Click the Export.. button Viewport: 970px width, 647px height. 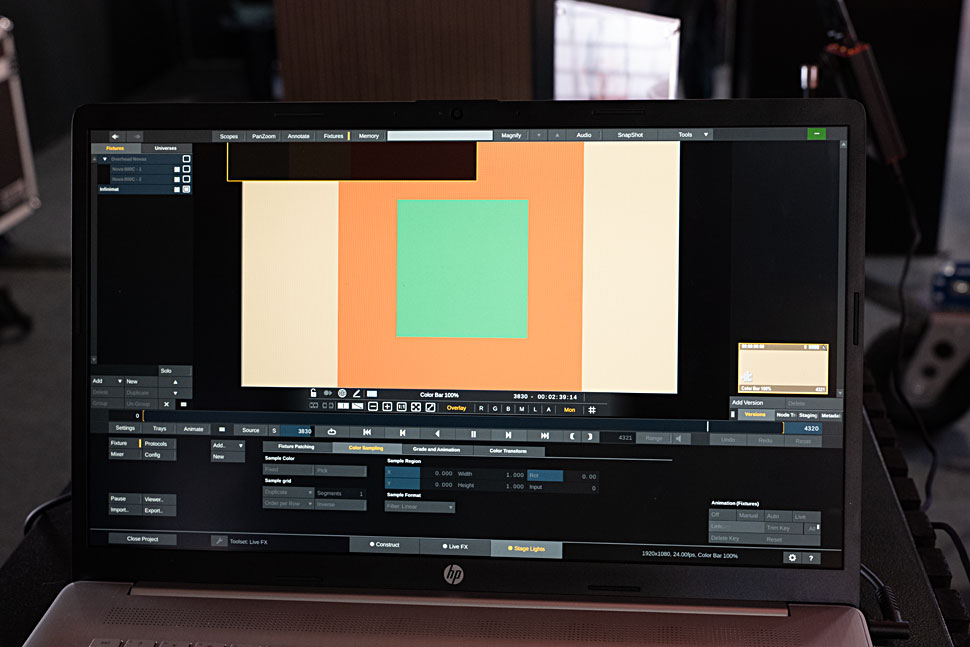tap(158, 510)
